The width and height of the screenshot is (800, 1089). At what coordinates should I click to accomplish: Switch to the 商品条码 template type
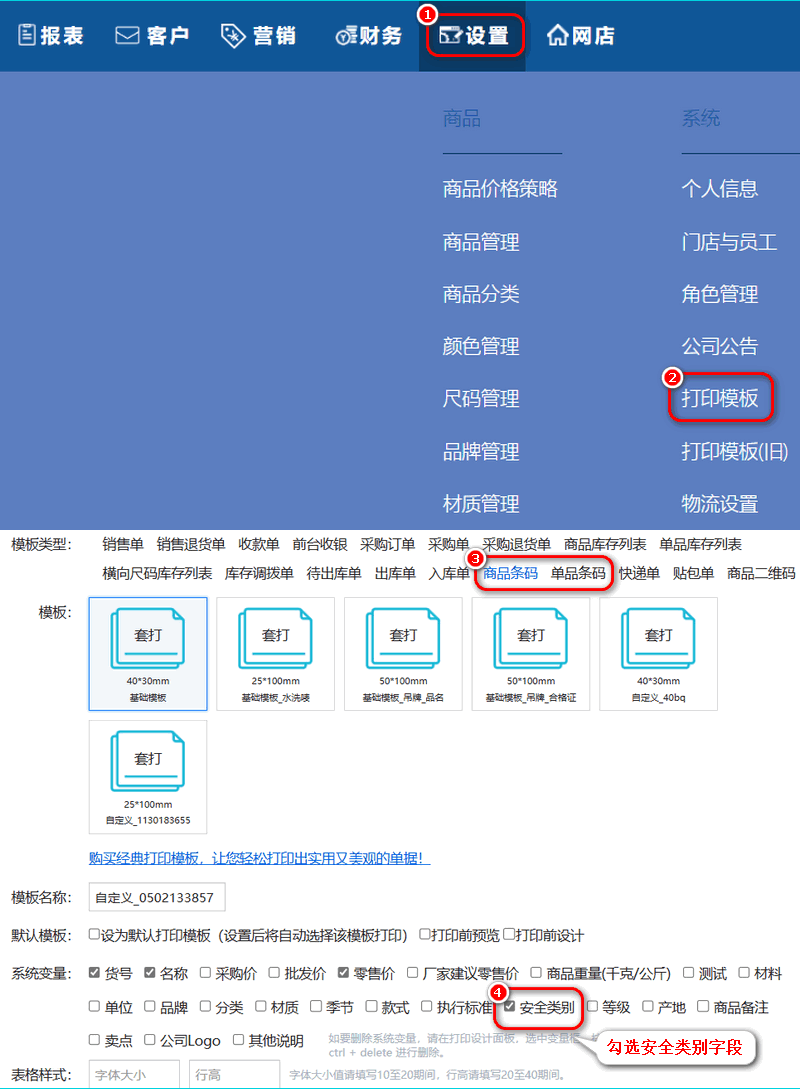510,573
